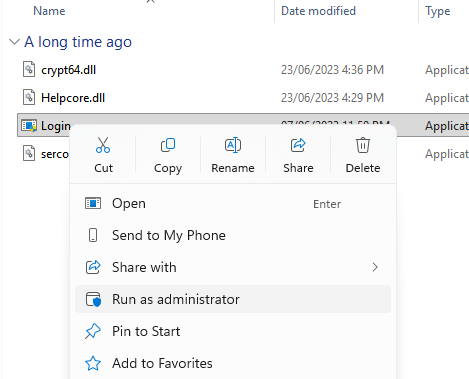The width and height of the screenshot is (469, 379).
Task: Click the Delete trash can icon
Action: [x=363, y=145]
